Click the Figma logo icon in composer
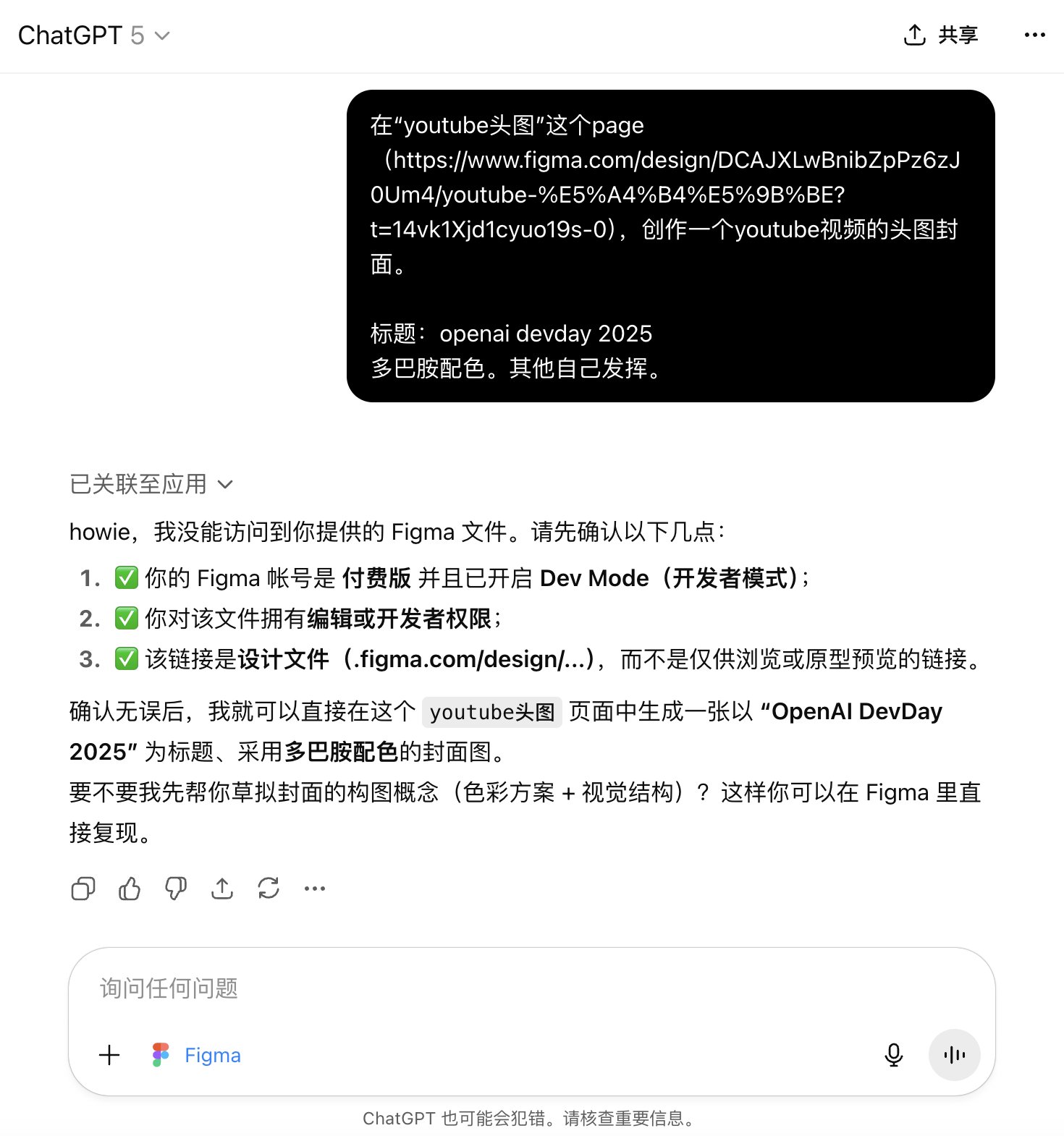 tap(161, 1055)
